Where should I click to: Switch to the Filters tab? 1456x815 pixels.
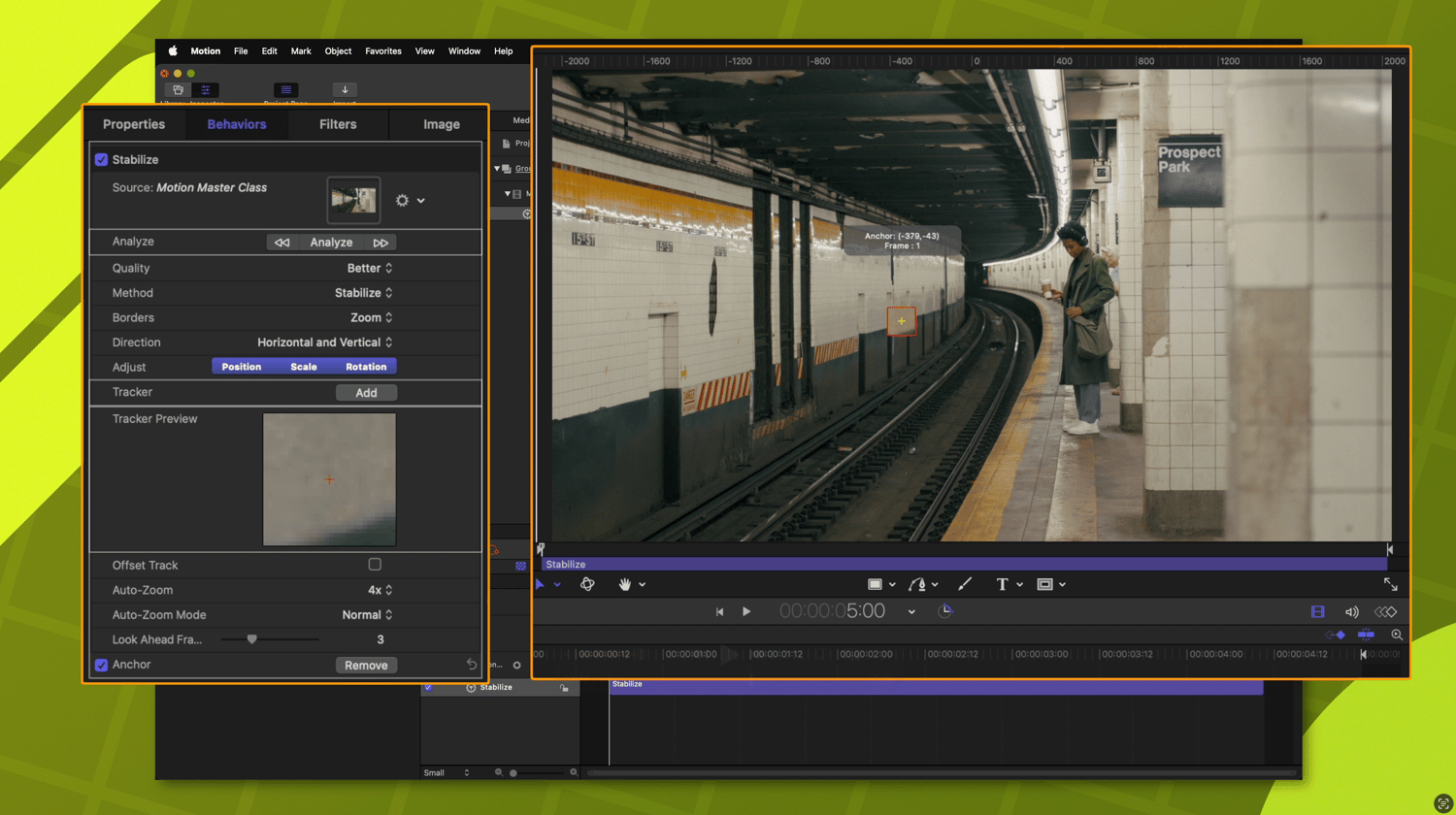tap(338, 124)
